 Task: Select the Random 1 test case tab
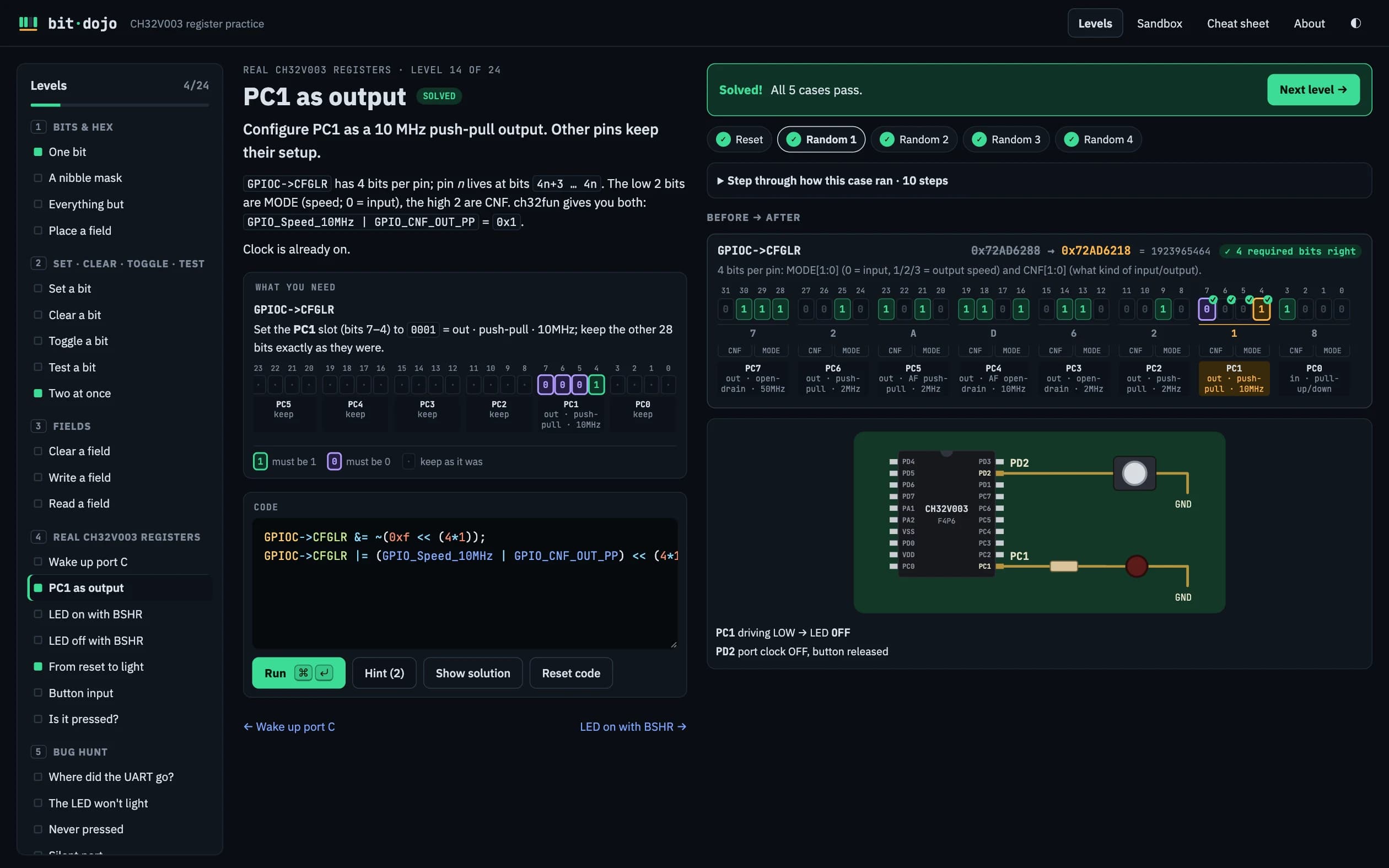821,139
